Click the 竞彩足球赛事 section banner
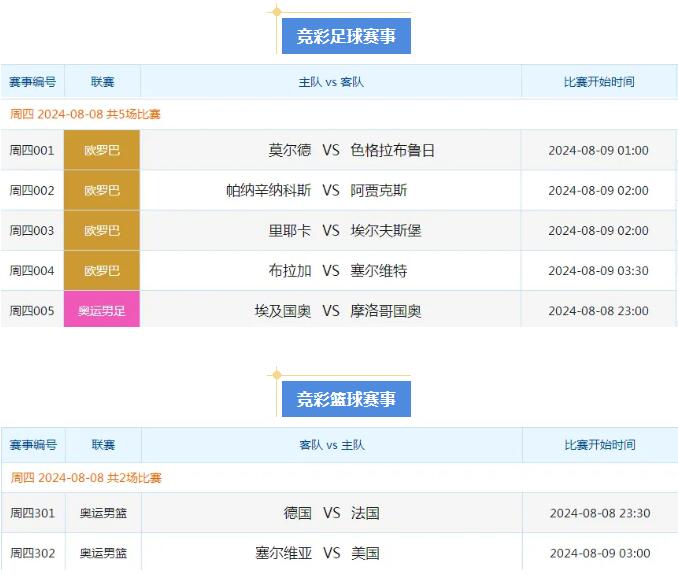Image resolution: width=678 pixels, height=576 pixels. coord(346,37)
